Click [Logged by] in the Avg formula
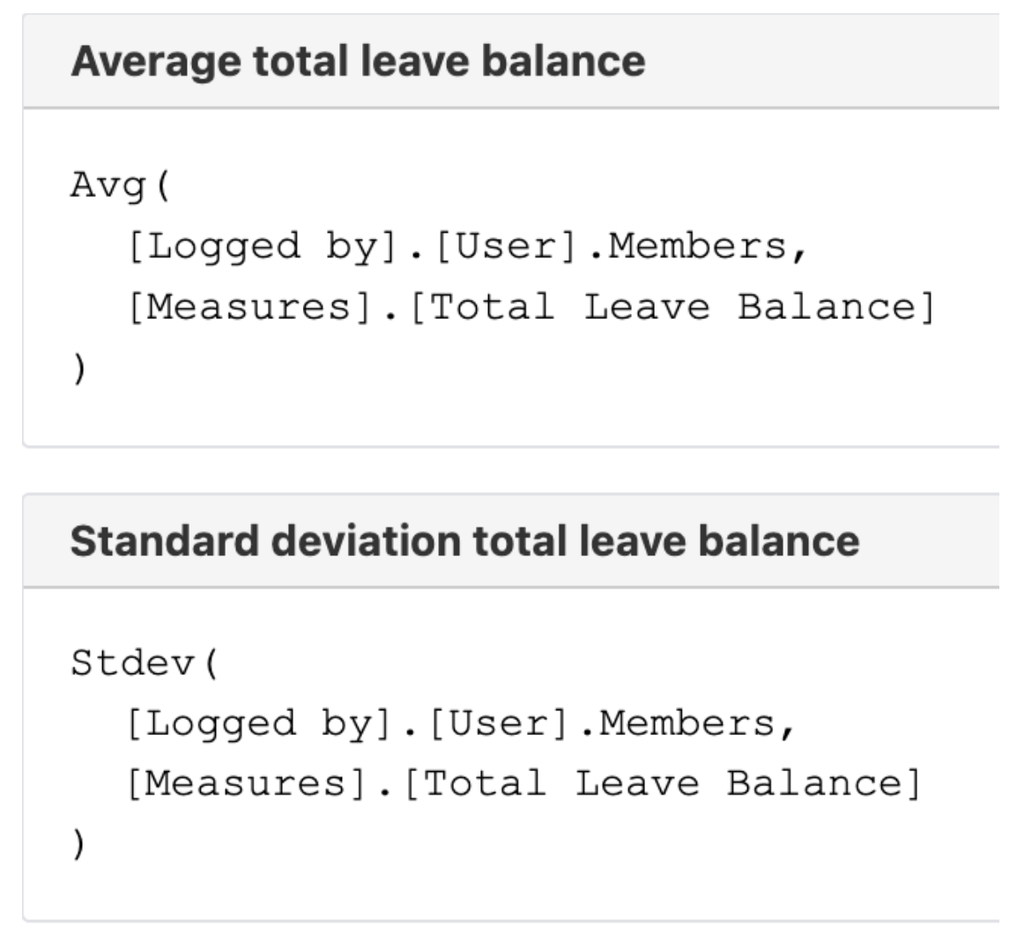The image size is (1024, 943). pyautogui.click(x=264, y=248)
